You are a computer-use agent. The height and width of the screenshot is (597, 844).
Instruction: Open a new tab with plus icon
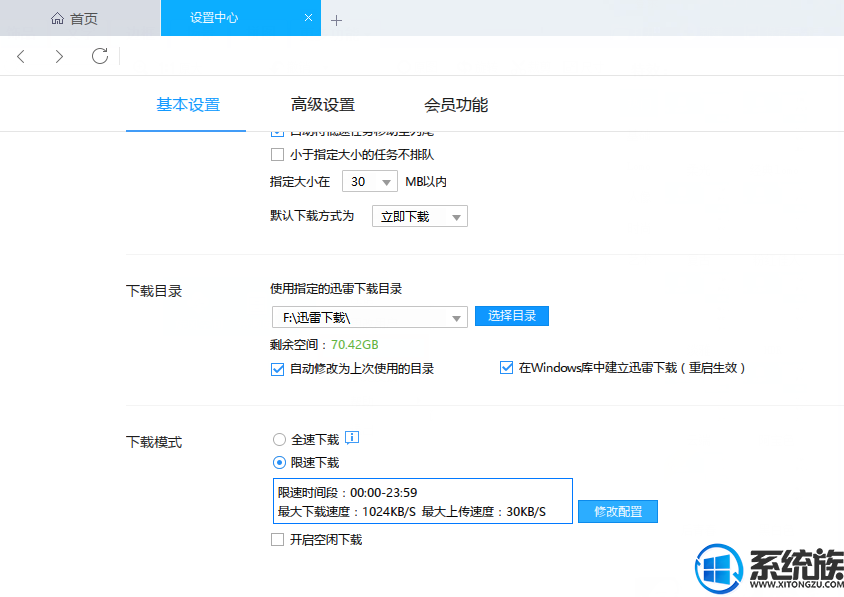[x=336, y=20]
